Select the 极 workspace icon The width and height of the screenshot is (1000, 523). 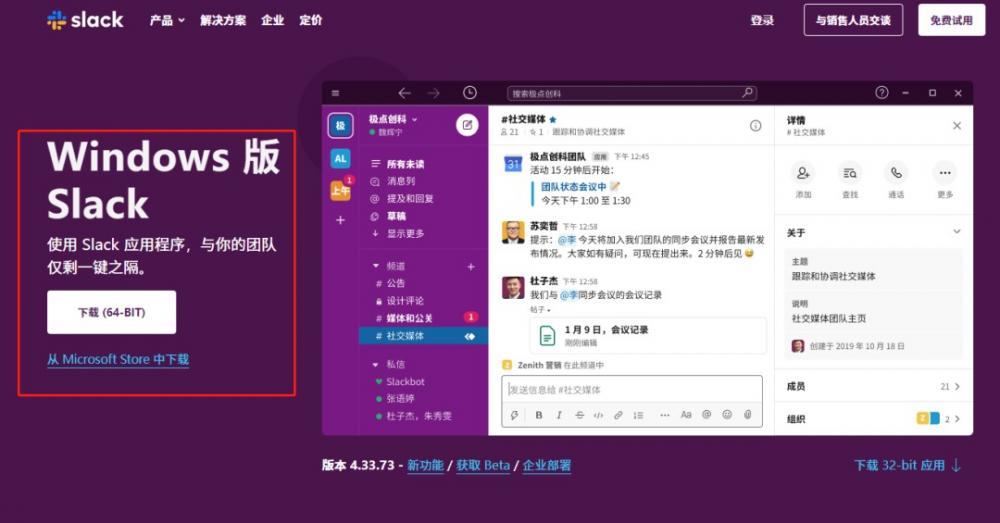341,126
